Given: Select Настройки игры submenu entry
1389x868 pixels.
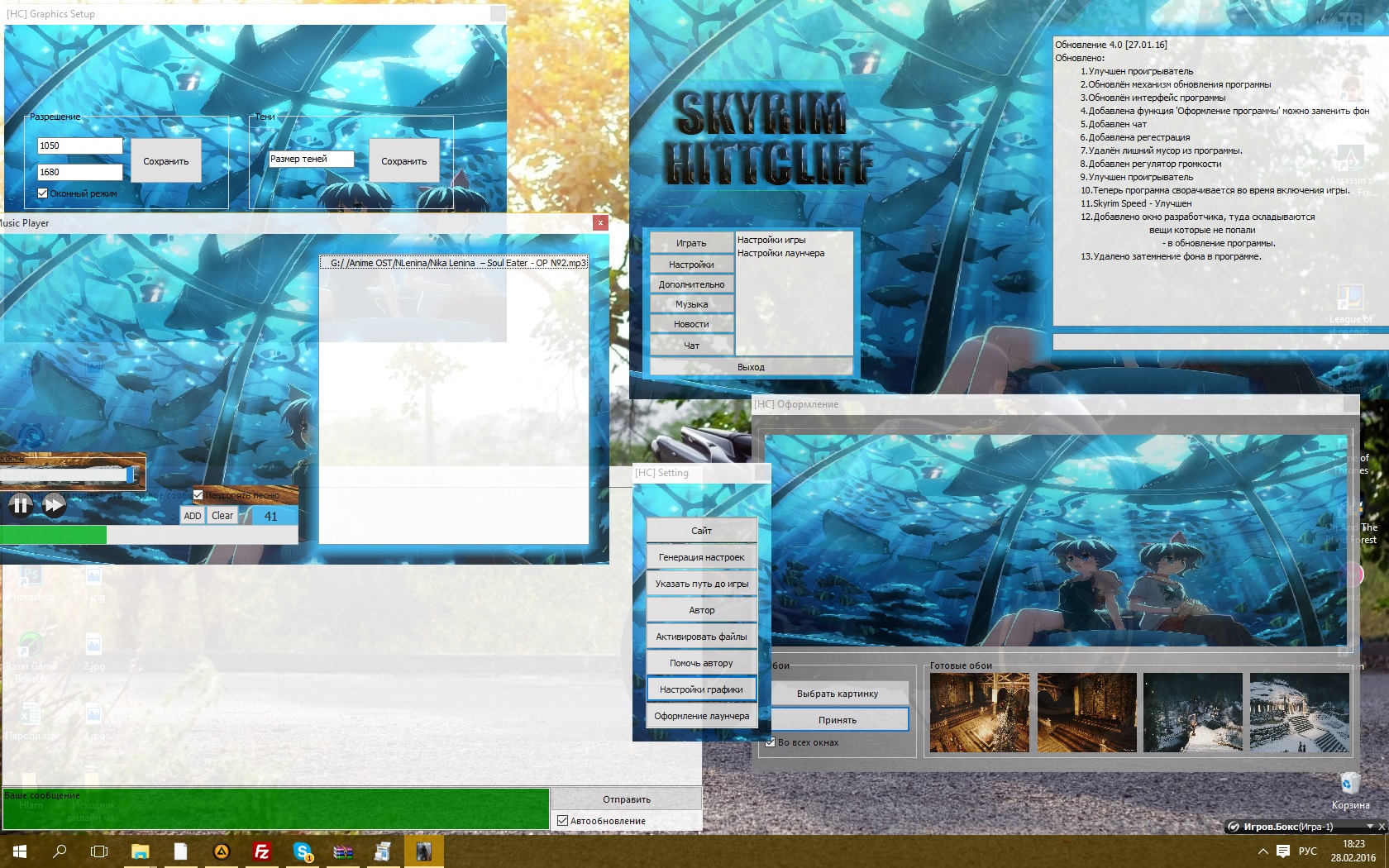Looking at the screenshot, I should tap(771, 240).
